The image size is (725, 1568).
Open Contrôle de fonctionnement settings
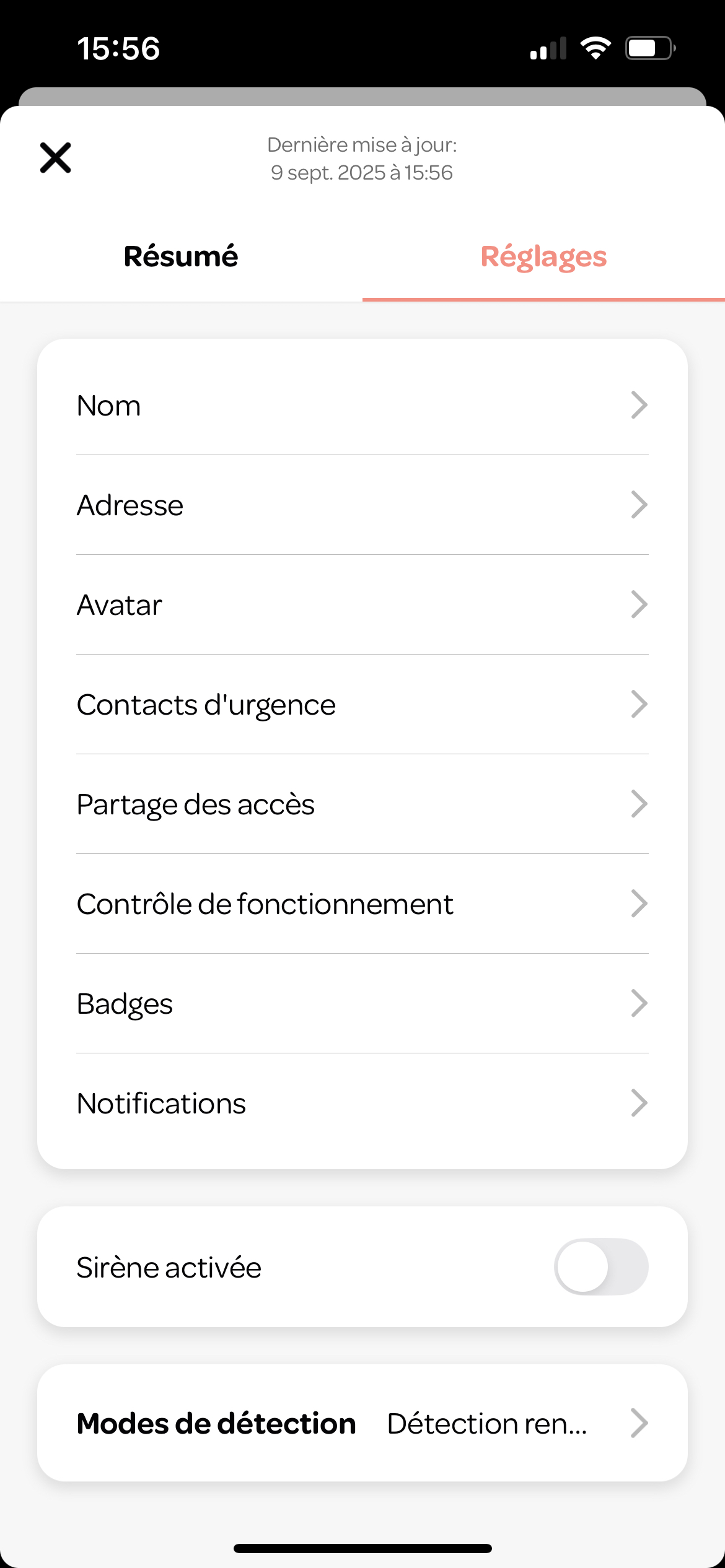[362, 904]
